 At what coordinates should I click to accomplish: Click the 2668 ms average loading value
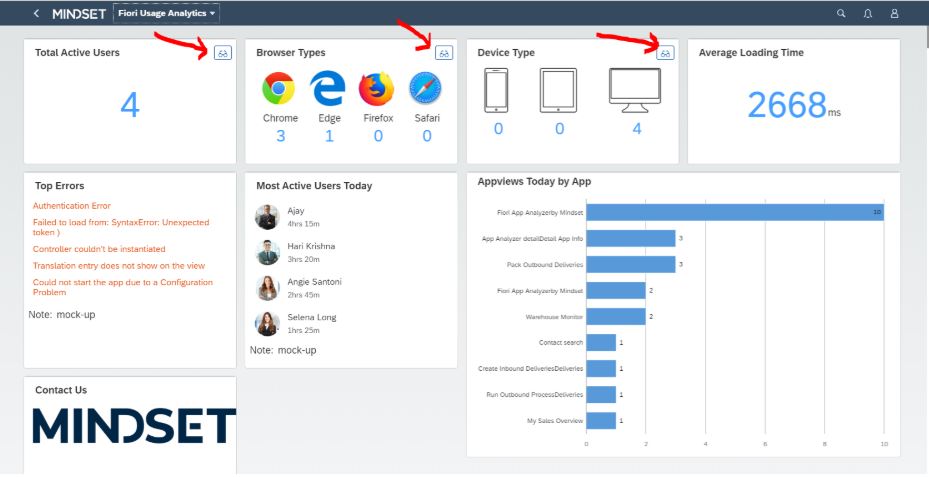coord(794,105)
